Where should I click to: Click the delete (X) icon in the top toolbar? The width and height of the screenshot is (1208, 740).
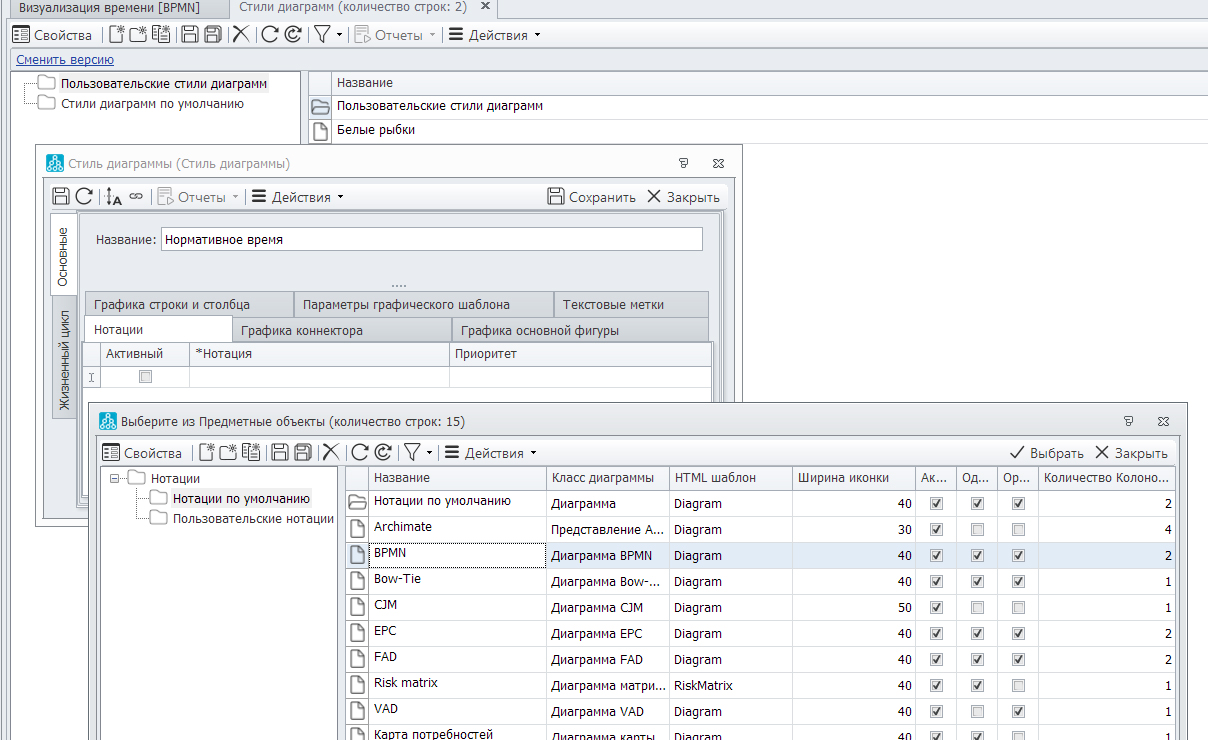tap(240, 35)
